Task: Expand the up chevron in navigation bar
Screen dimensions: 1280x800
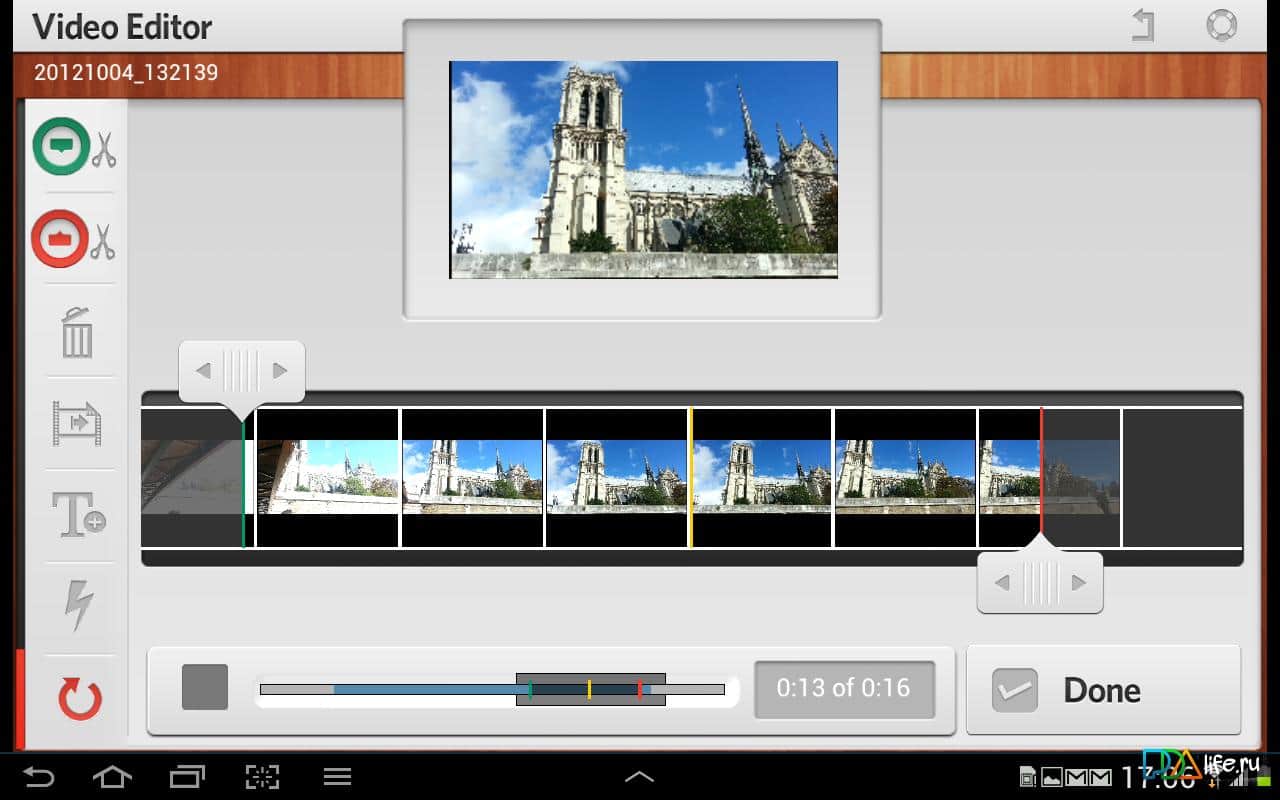Action: tap(639, 777)
